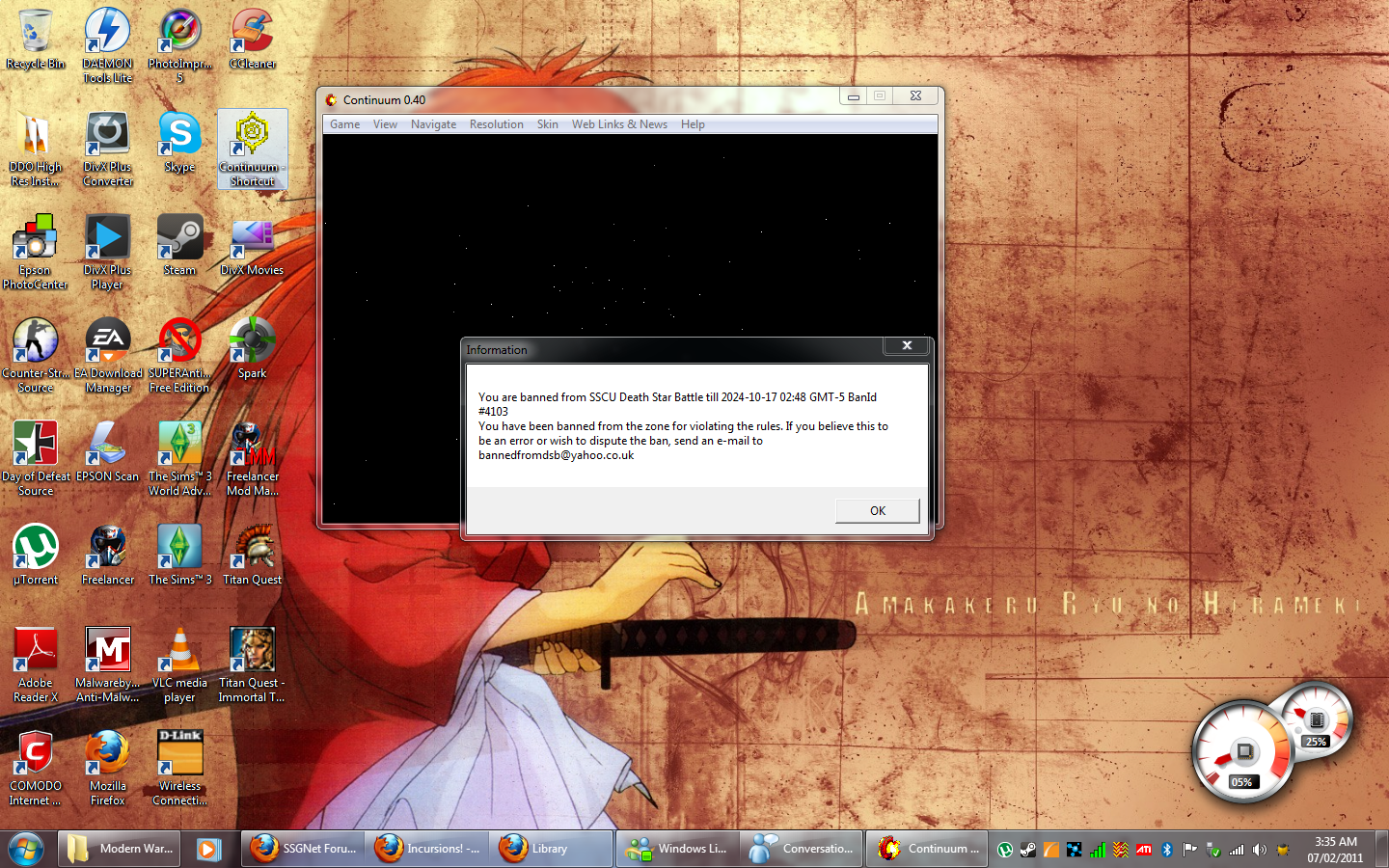Select the DAEMON Tools Lite icon
Image resolution: width=1389 pixels, height=868 pixels.
(108, 45)
